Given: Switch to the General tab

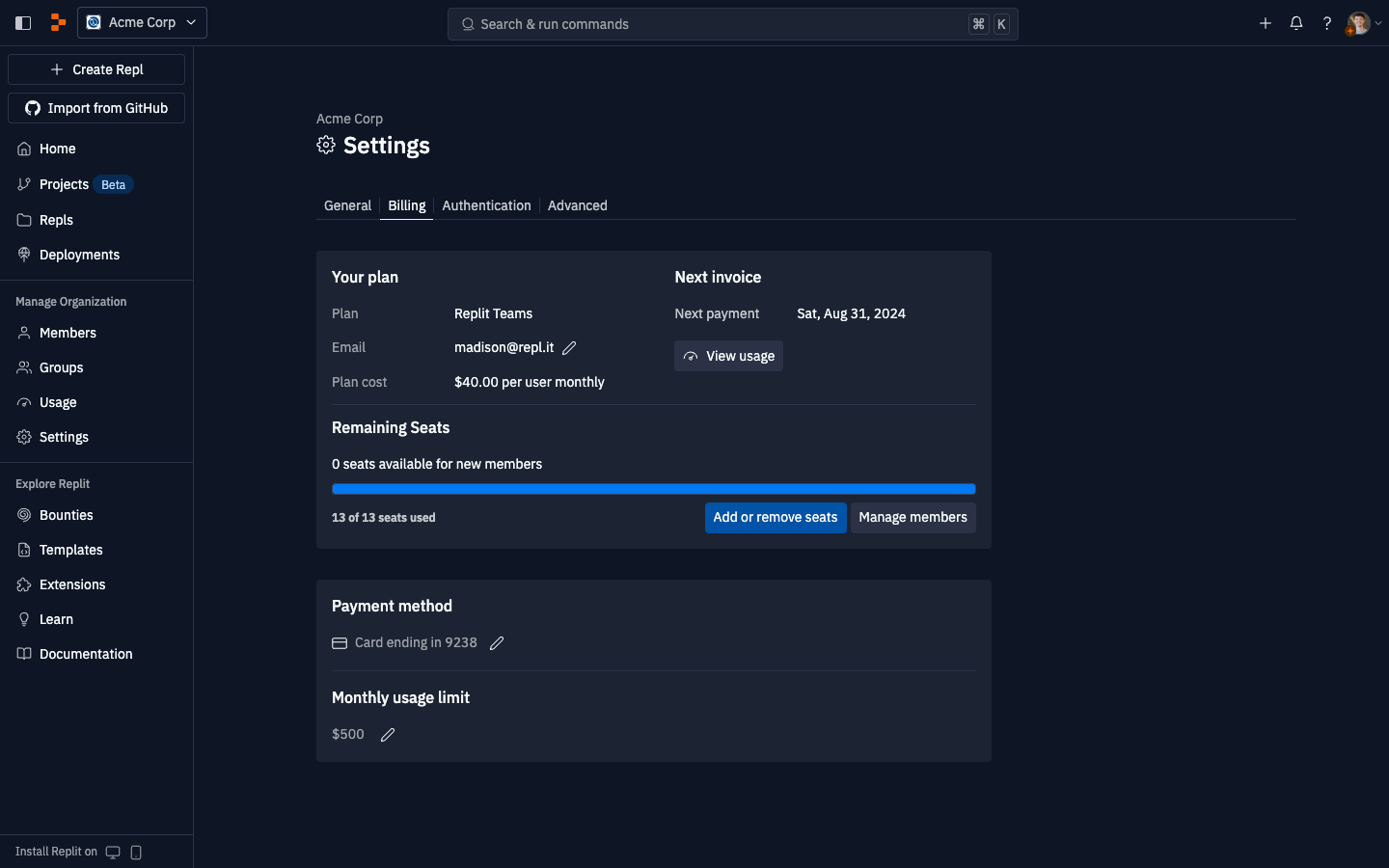Looking at the screenshot, I should [x=347, y=205].
